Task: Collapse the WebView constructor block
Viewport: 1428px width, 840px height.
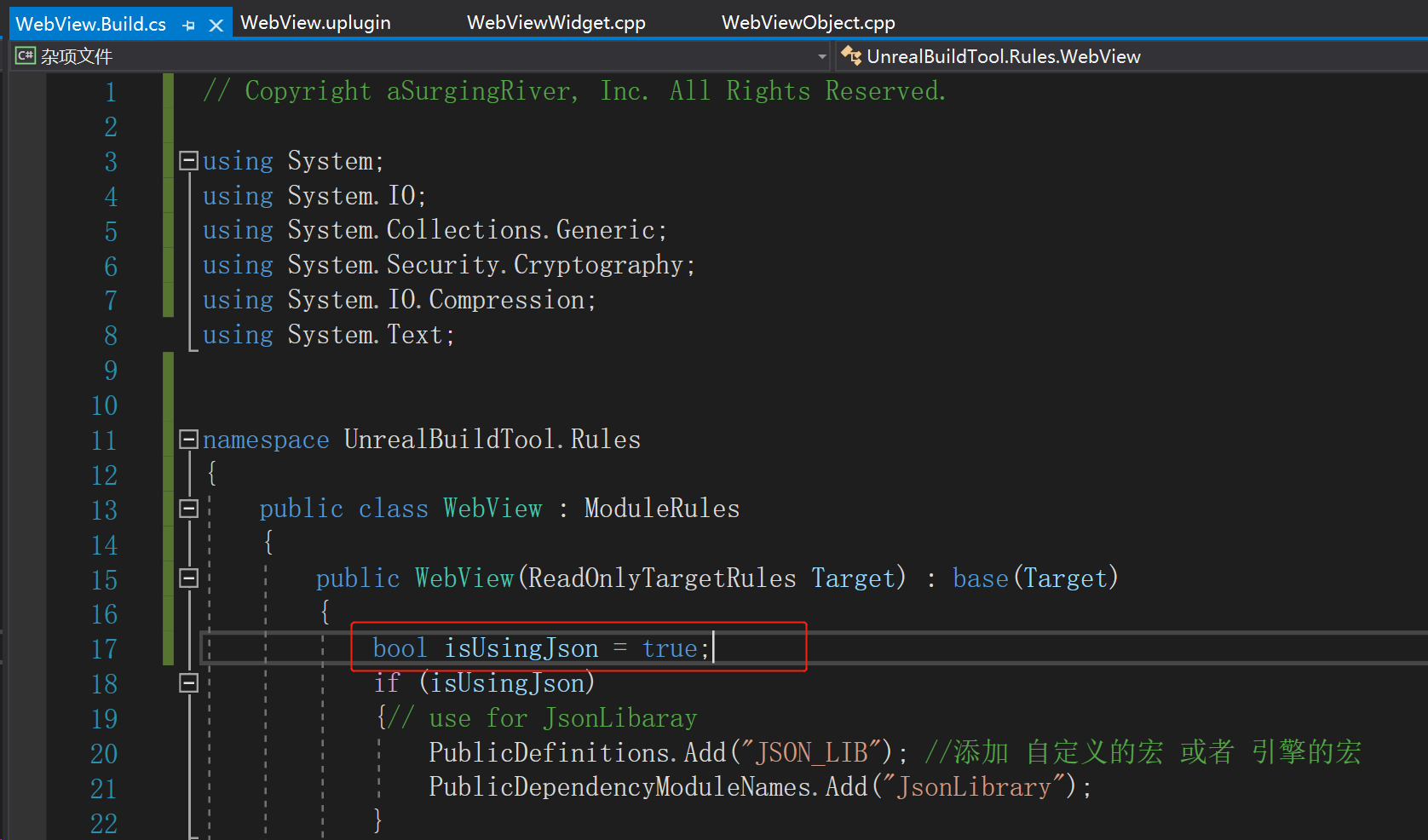Action: [188, 578]
